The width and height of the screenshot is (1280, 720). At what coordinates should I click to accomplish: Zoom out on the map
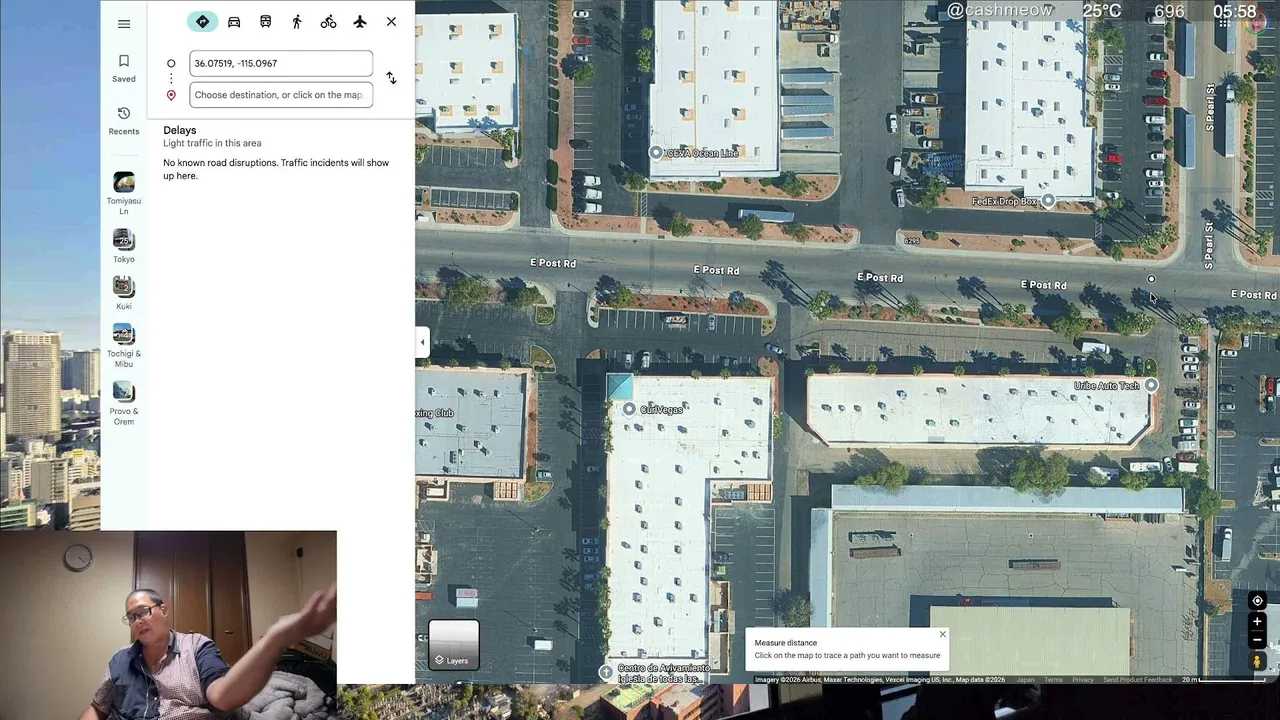1258,639
